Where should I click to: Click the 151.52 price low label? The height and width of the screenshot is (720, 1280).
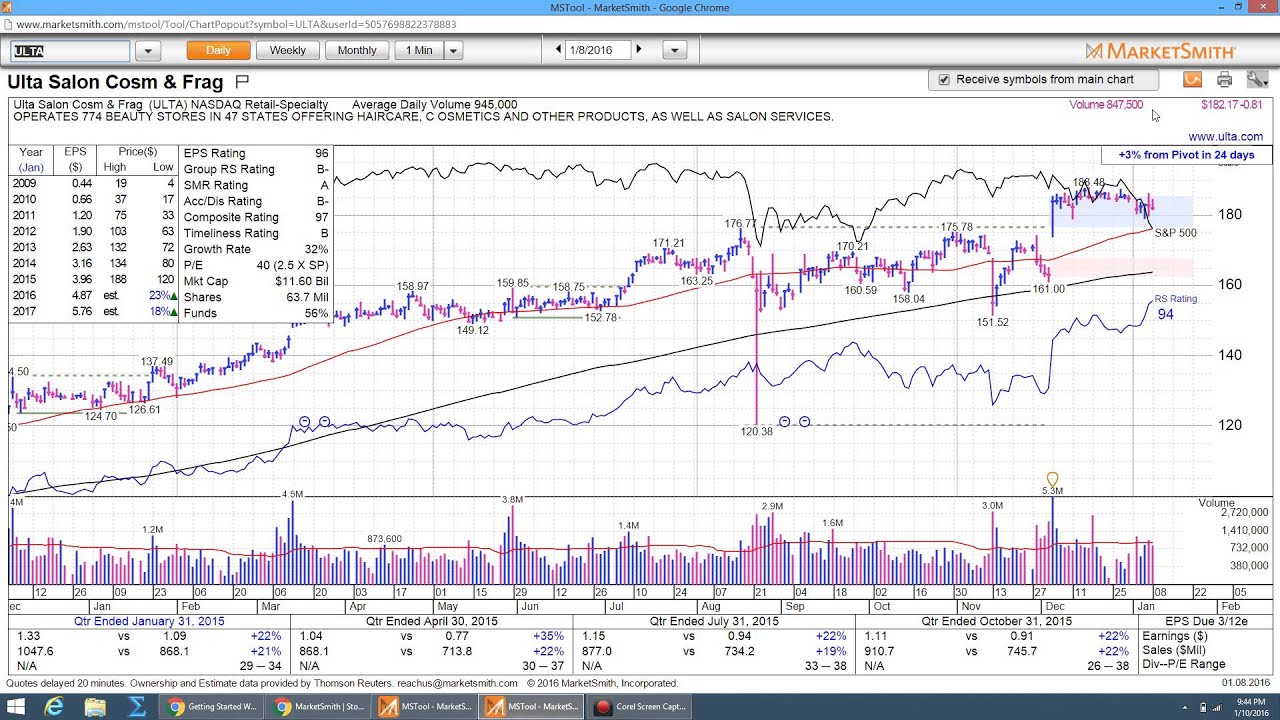[x=993, y=322]
